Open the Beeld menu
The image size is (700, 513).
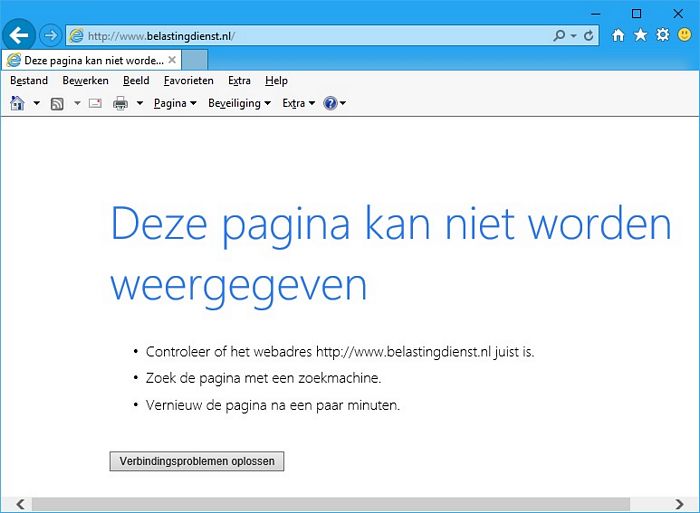[x=136, y=81]
